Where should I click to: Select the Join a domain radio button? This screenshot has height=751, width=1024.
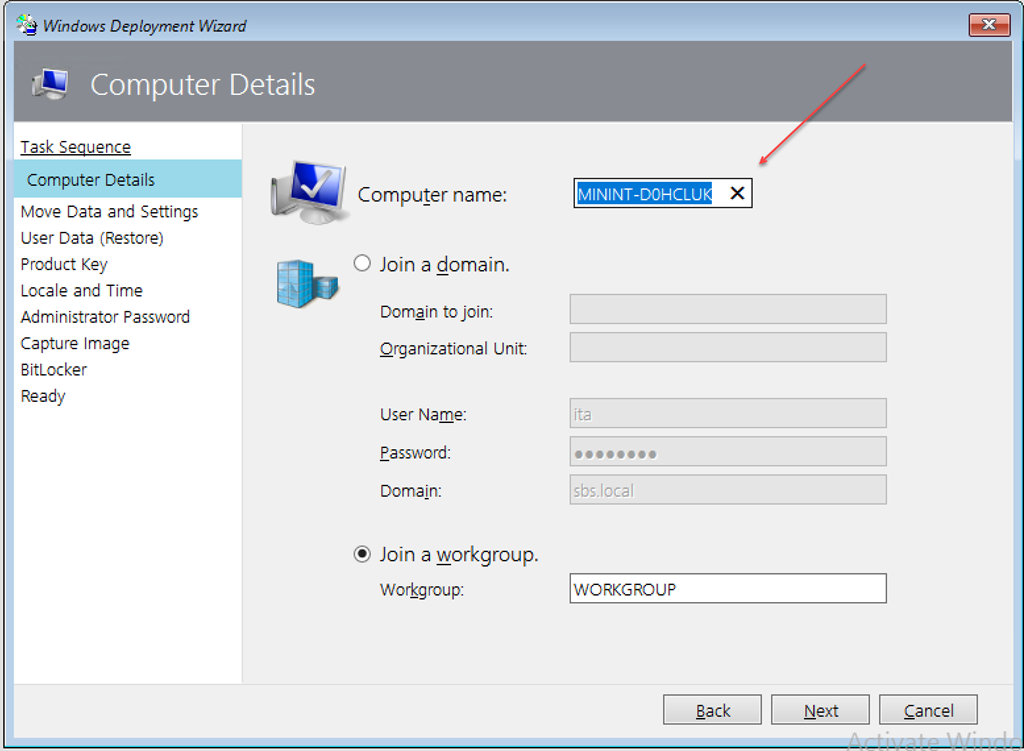click(x=362, y=264)
